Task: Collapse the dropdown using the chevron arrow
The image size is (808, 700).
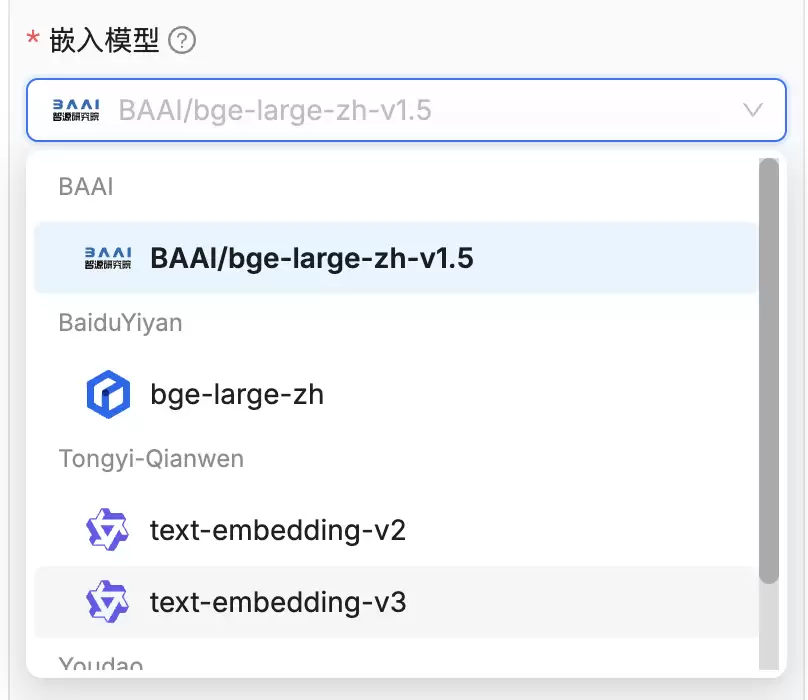Action: coord(752,110)
